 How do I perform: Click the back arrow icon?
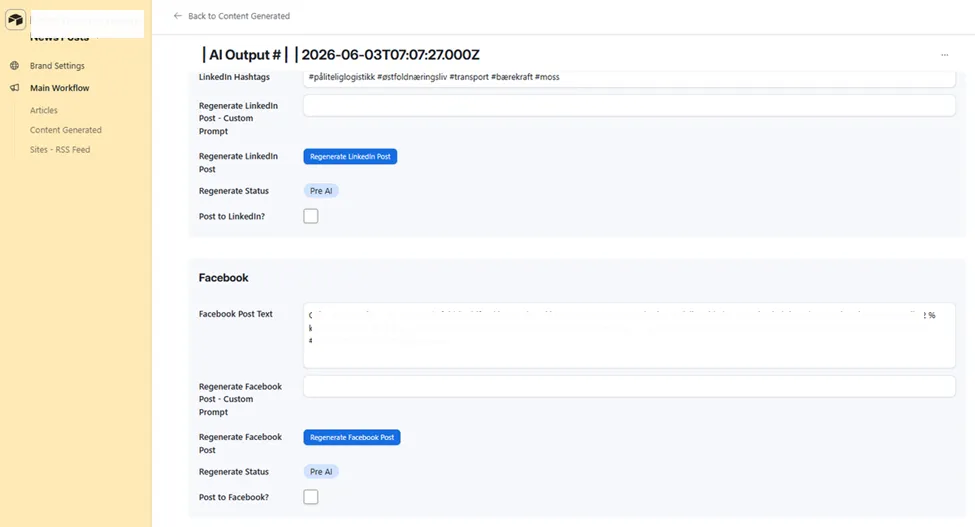pos(178,16)
